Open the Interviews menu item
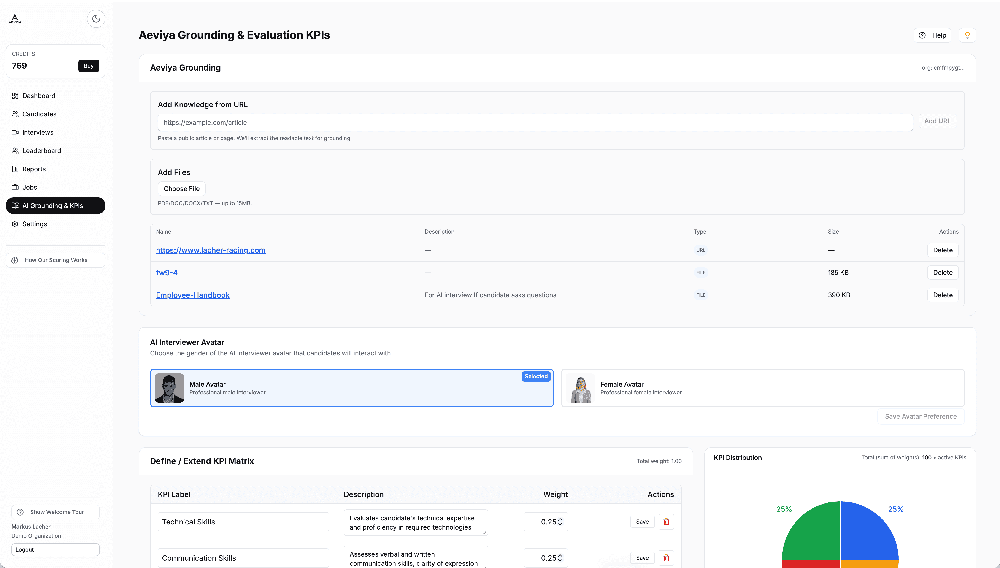Screen dimensions: 1000x568 (55, 133)
